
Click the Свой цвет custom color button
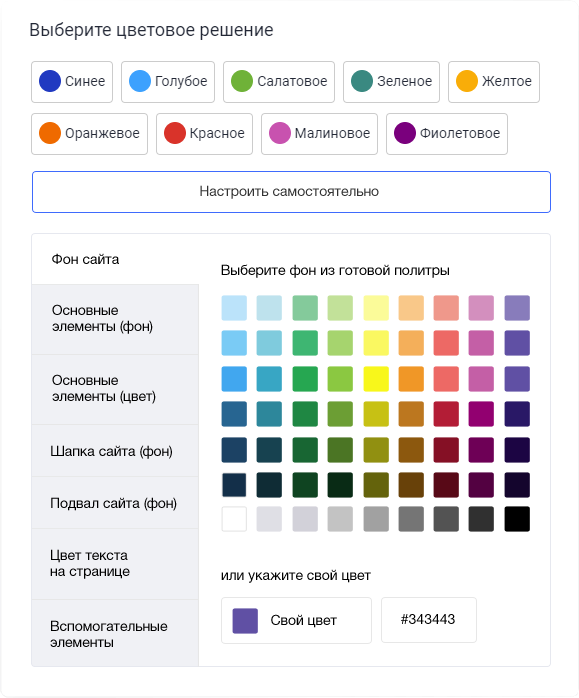click(296, 621)
